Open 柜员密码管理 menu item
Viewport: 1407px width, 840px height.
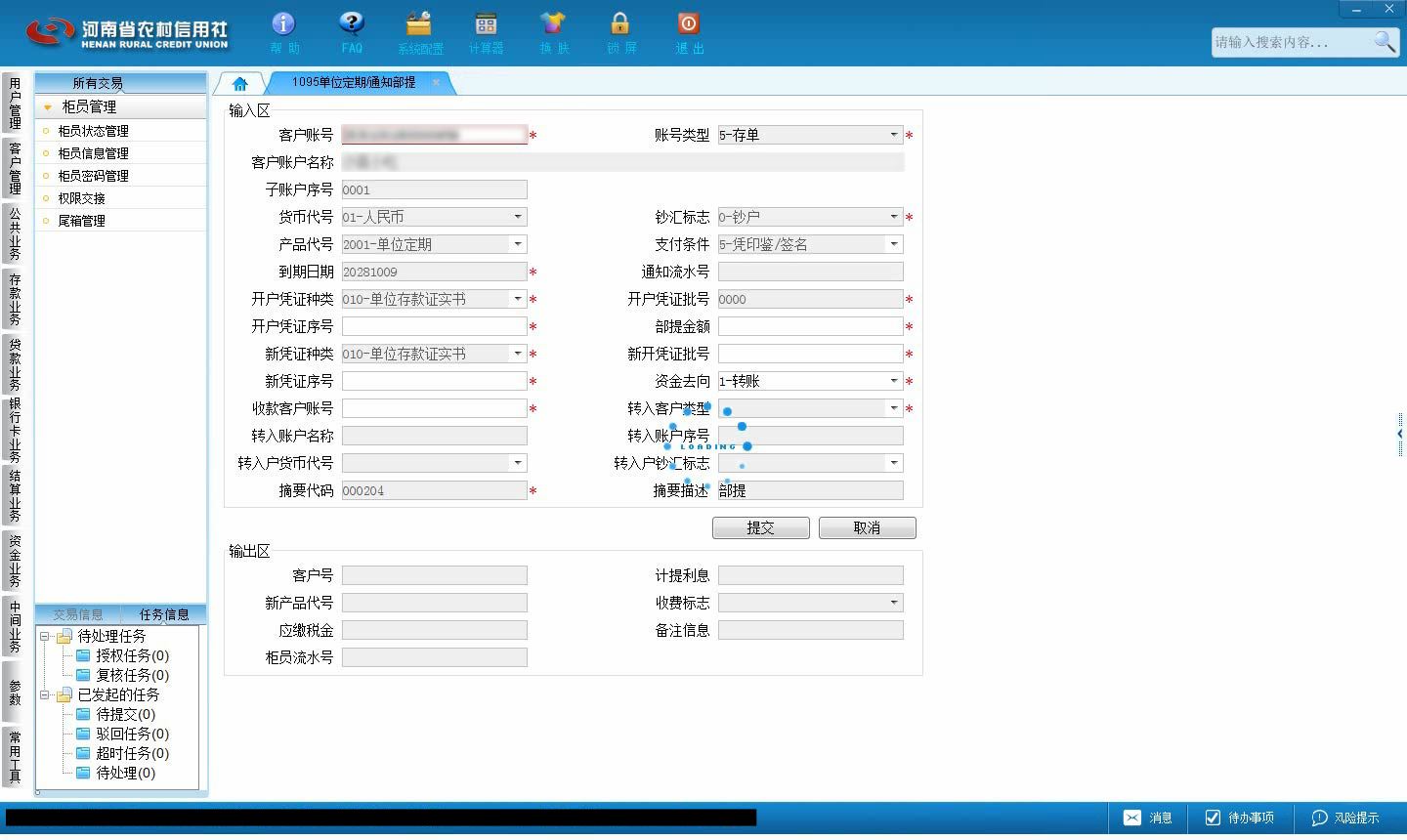pos(121,176)
